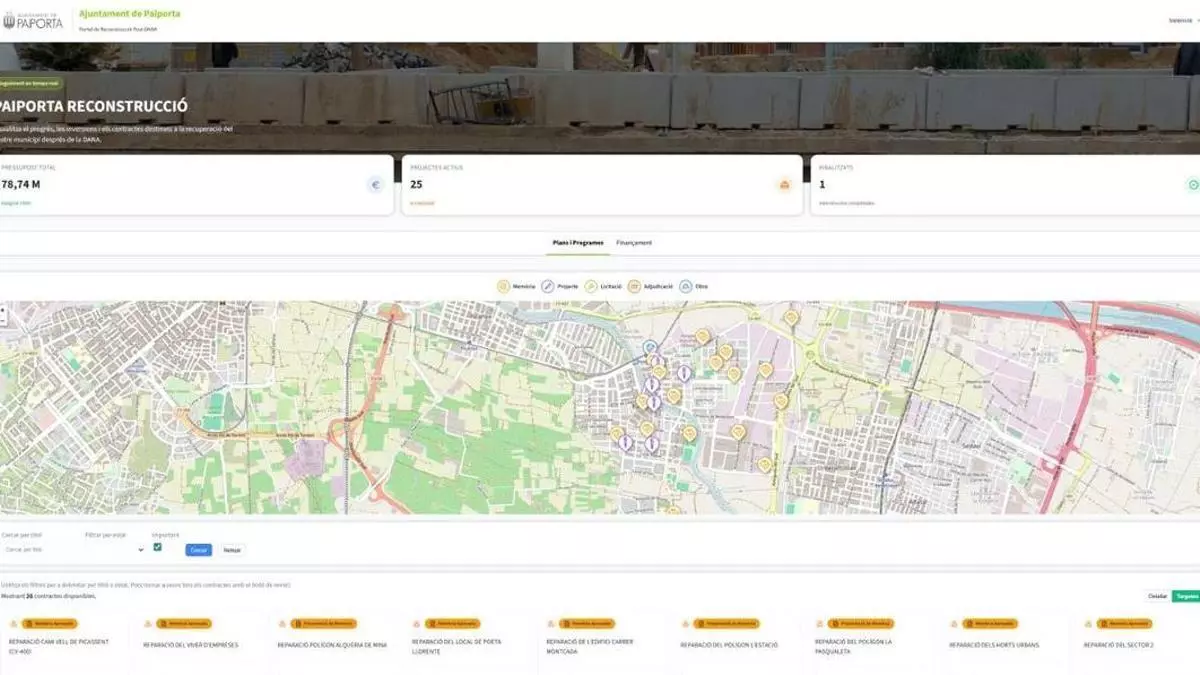This screenshot has height=675, width=1200.
Task: Open the filter by state dropdown
Action: [x=114, y=549]
